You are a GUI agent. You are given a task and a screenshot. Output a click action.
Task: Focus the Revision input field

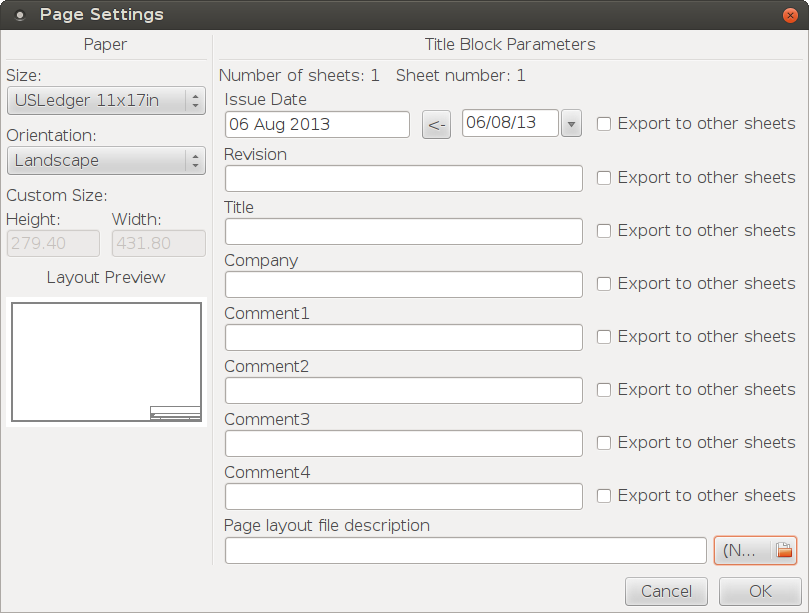click(403, 178)
